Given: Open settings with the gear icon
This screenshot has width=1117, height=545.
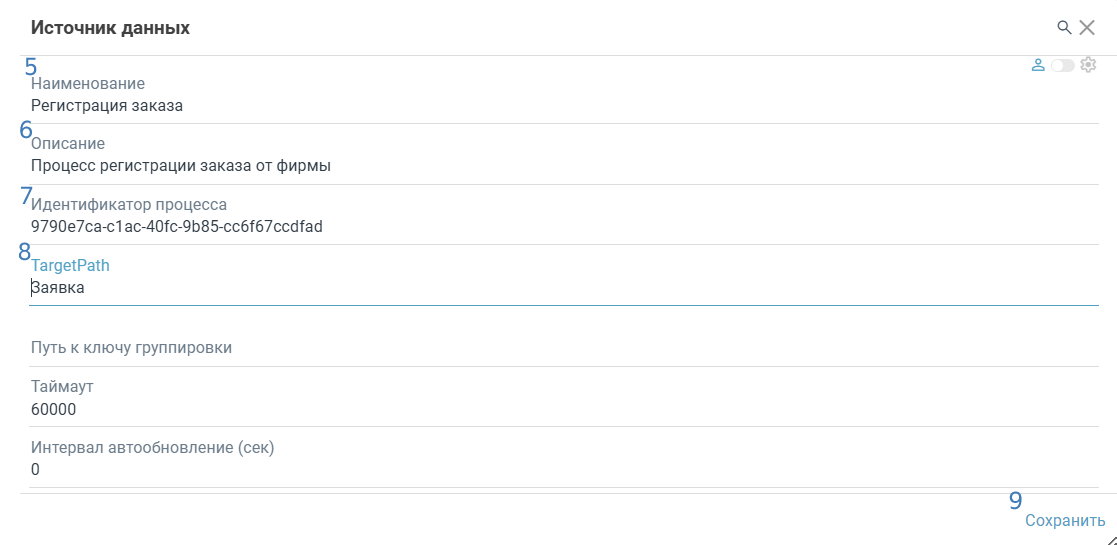Looking at the screenshot, I should (1089, 64).
